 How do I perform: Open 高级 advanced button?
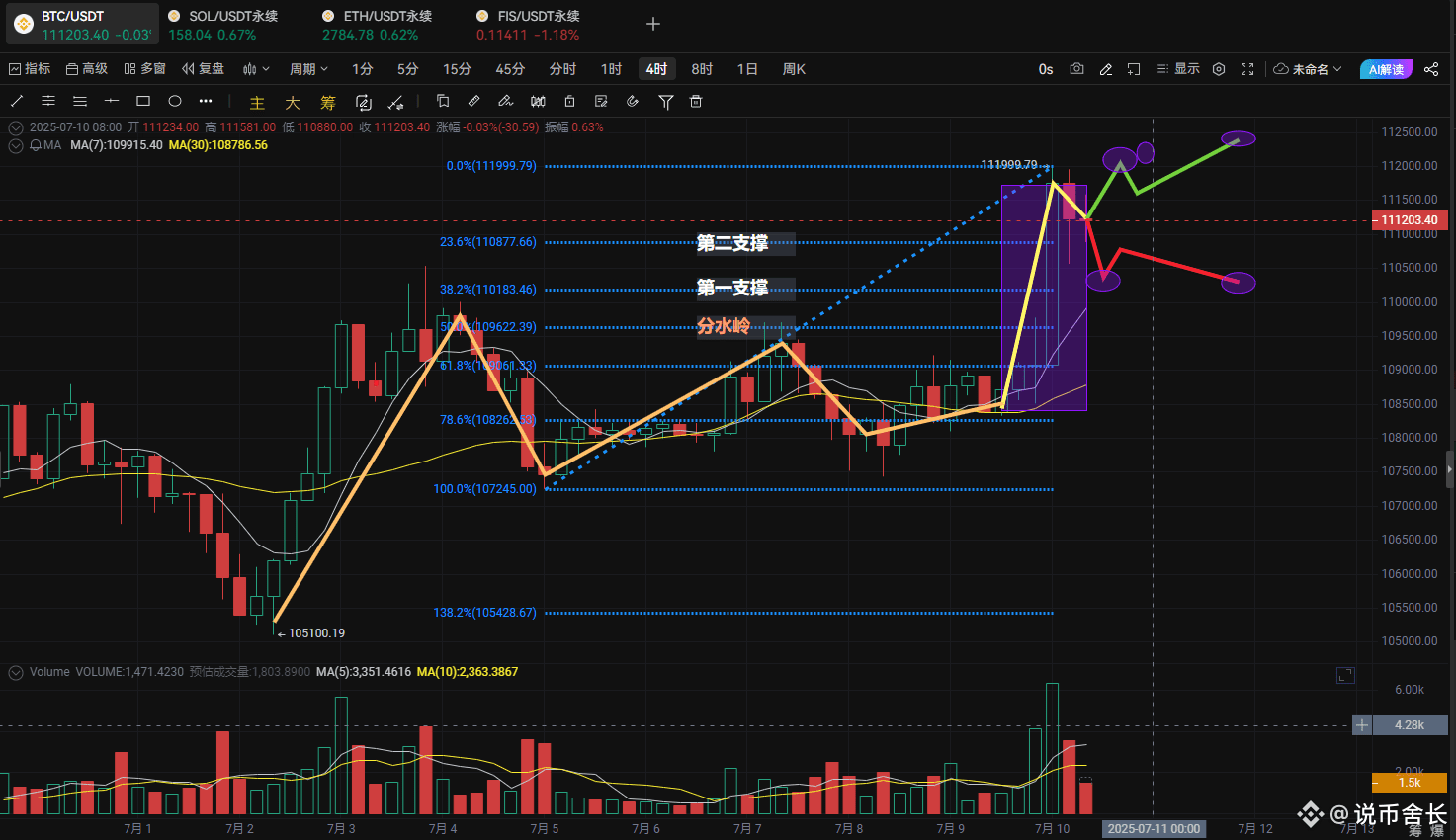coord(87,69)
